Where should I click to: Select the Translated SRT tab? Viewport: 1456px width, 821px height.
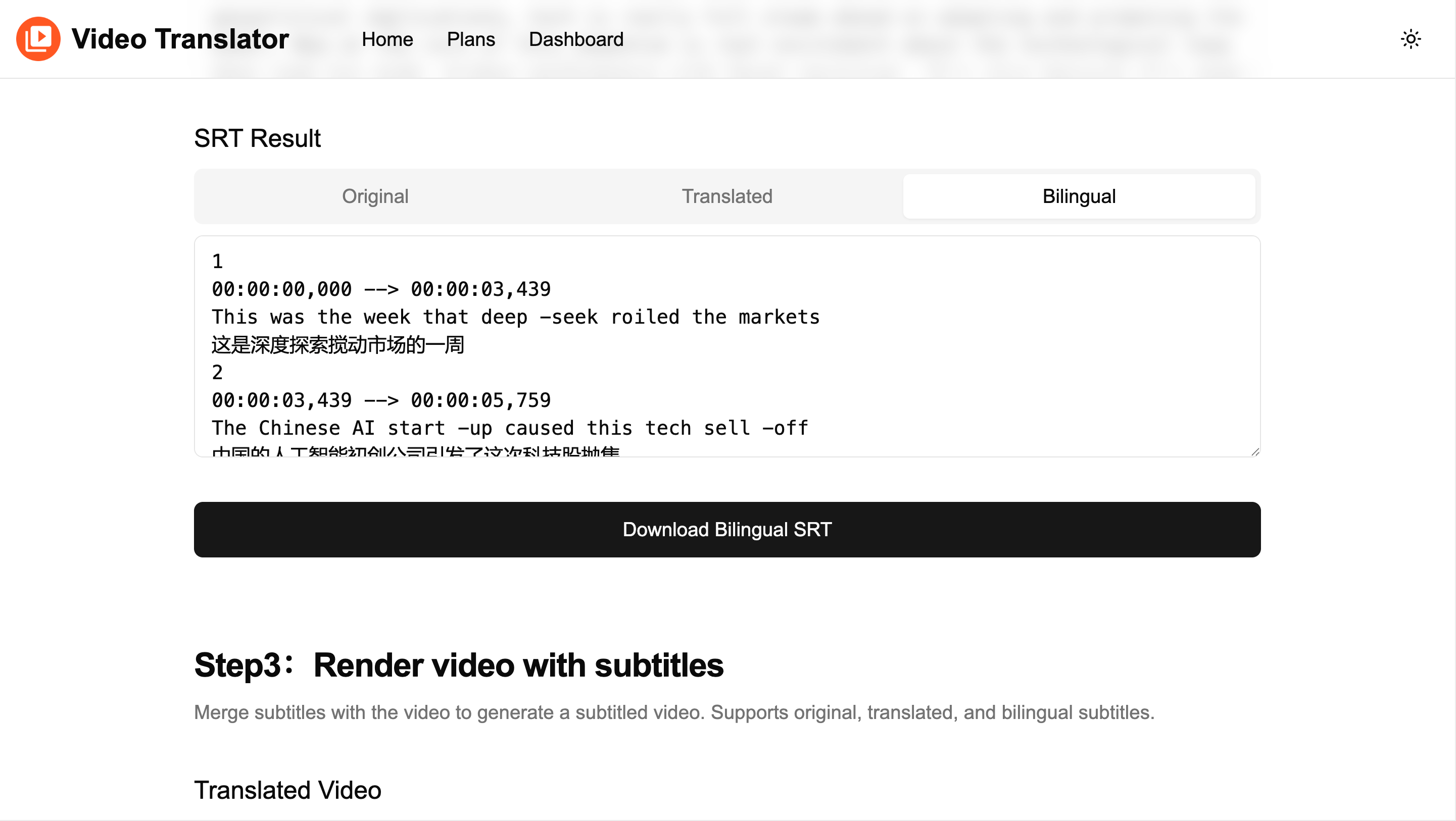tap(726, 196)
